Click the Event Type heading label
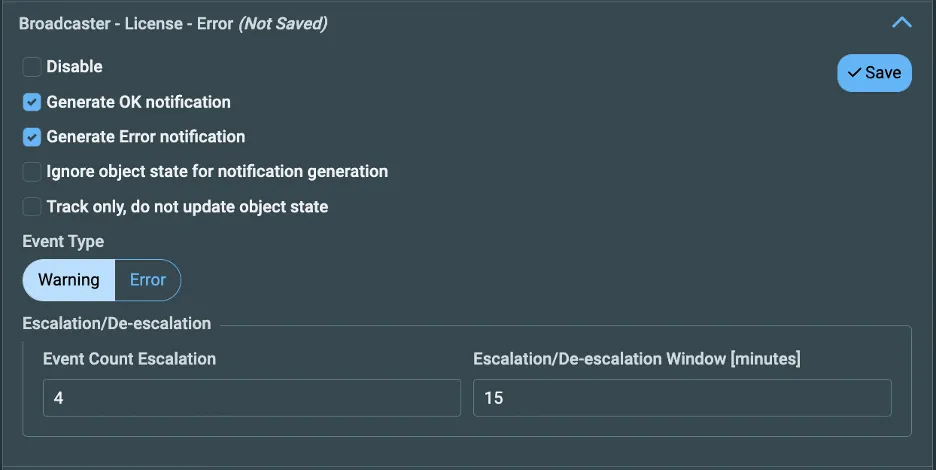 pyautogui.click(x=63, y=242)
